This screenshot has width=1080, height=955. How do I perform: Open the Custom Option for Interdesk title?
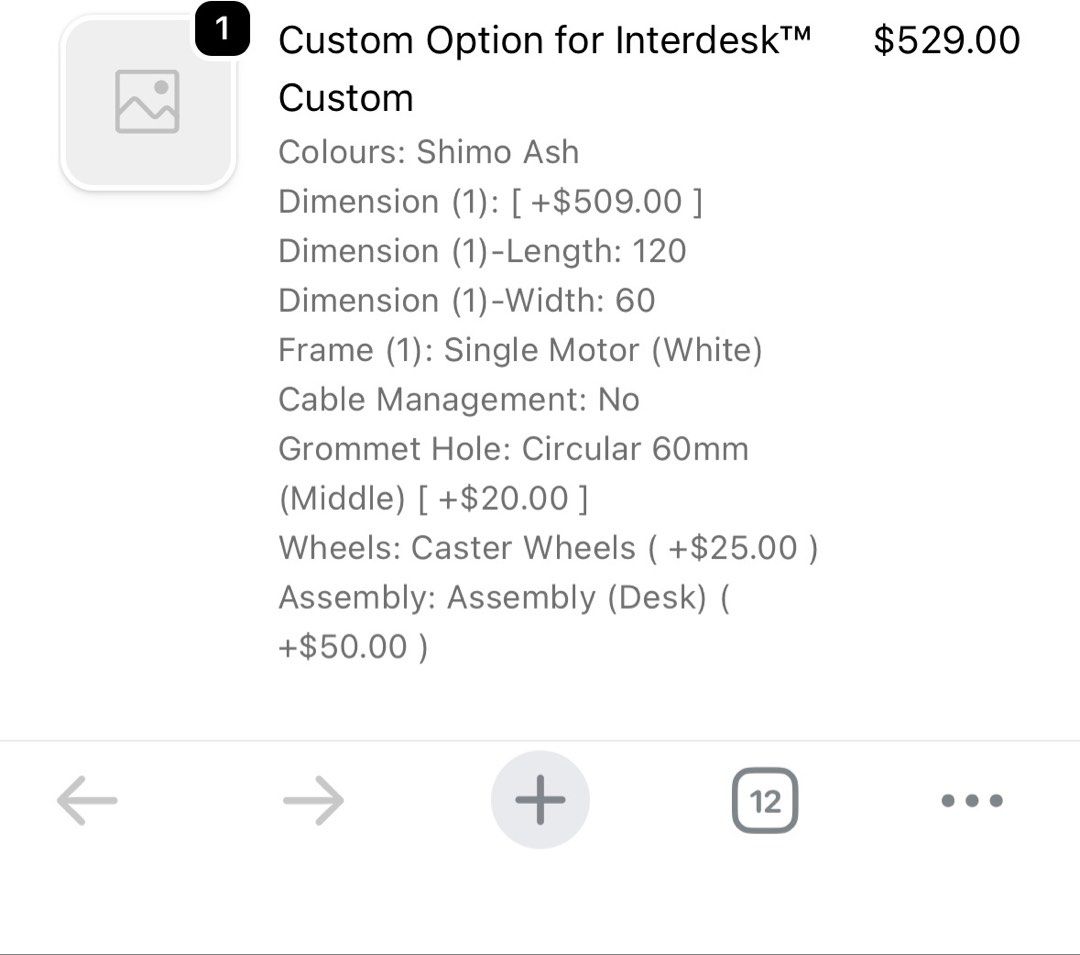(x=544, y=42)
